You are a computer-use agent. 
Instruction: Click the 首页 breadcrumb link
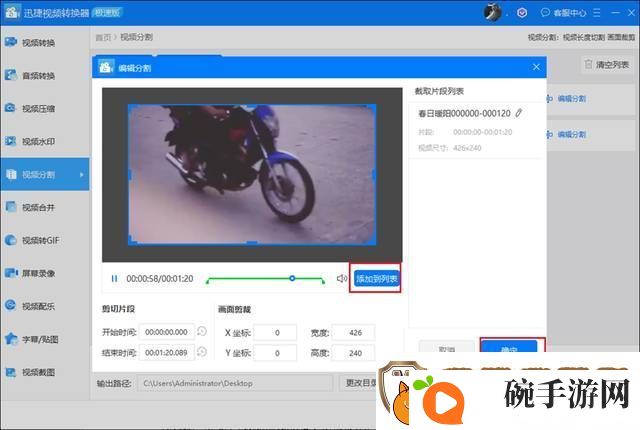tap(103, 37)
